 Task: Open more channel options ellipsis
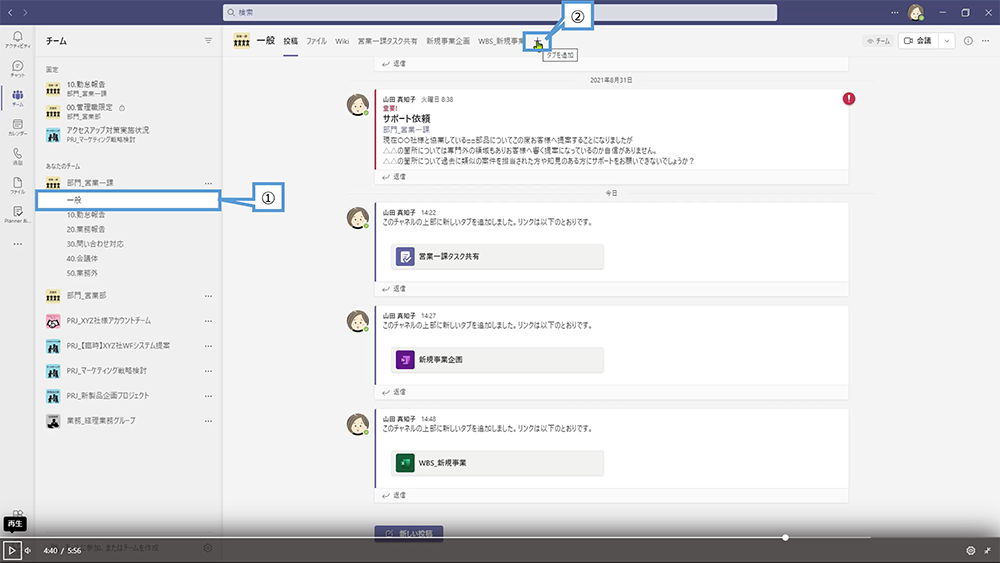[985, 41]
